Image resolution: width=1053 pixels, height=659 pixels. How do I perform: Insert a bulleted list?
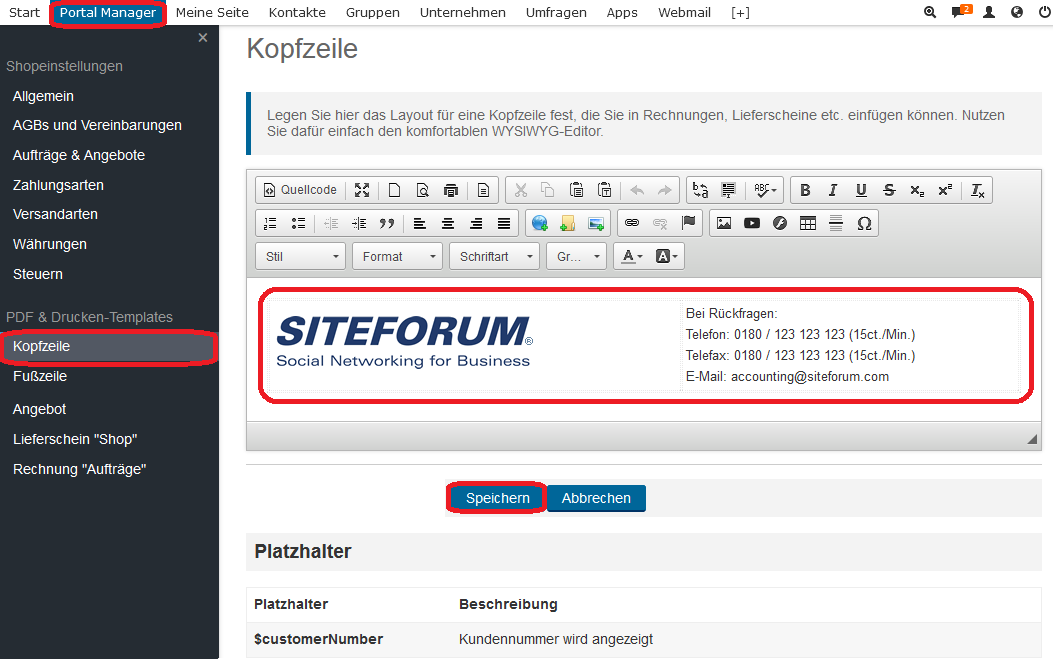coord(298,224)
